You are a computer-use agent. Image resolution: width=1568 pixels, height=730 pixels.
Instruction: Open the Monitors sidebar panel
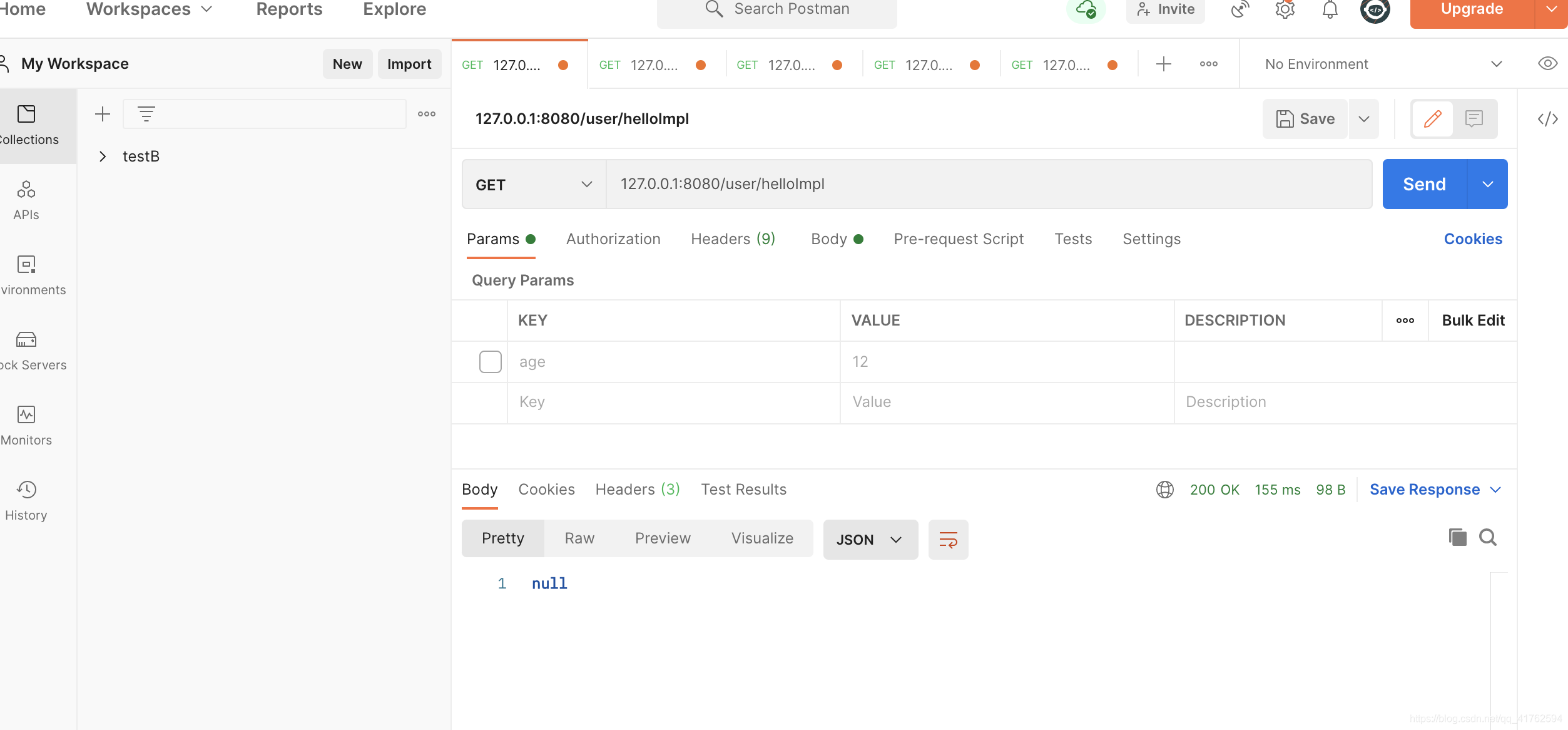[x=26, y=426]
